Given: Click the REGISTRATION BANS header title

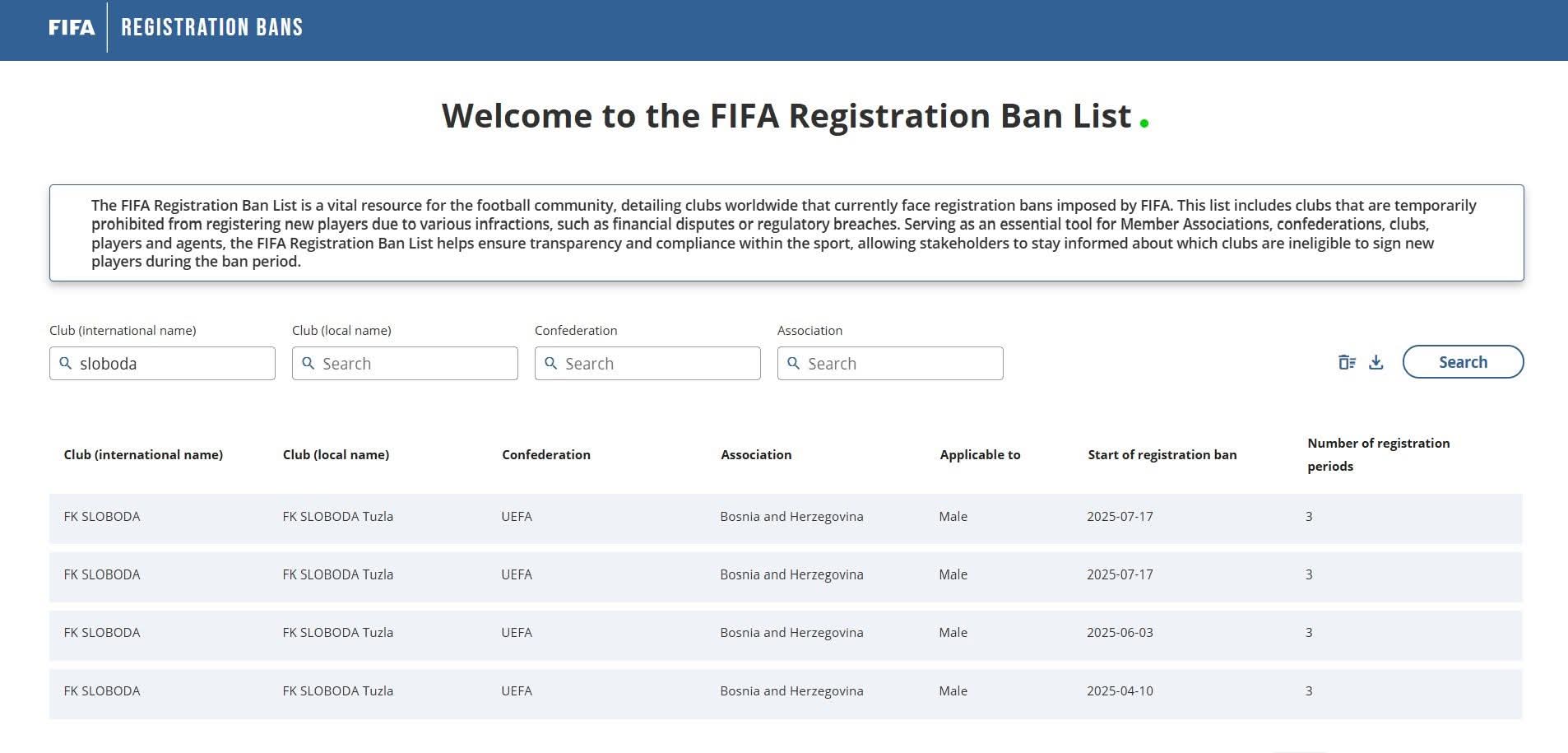Looking at the screenshot, I should pos(212,27).
